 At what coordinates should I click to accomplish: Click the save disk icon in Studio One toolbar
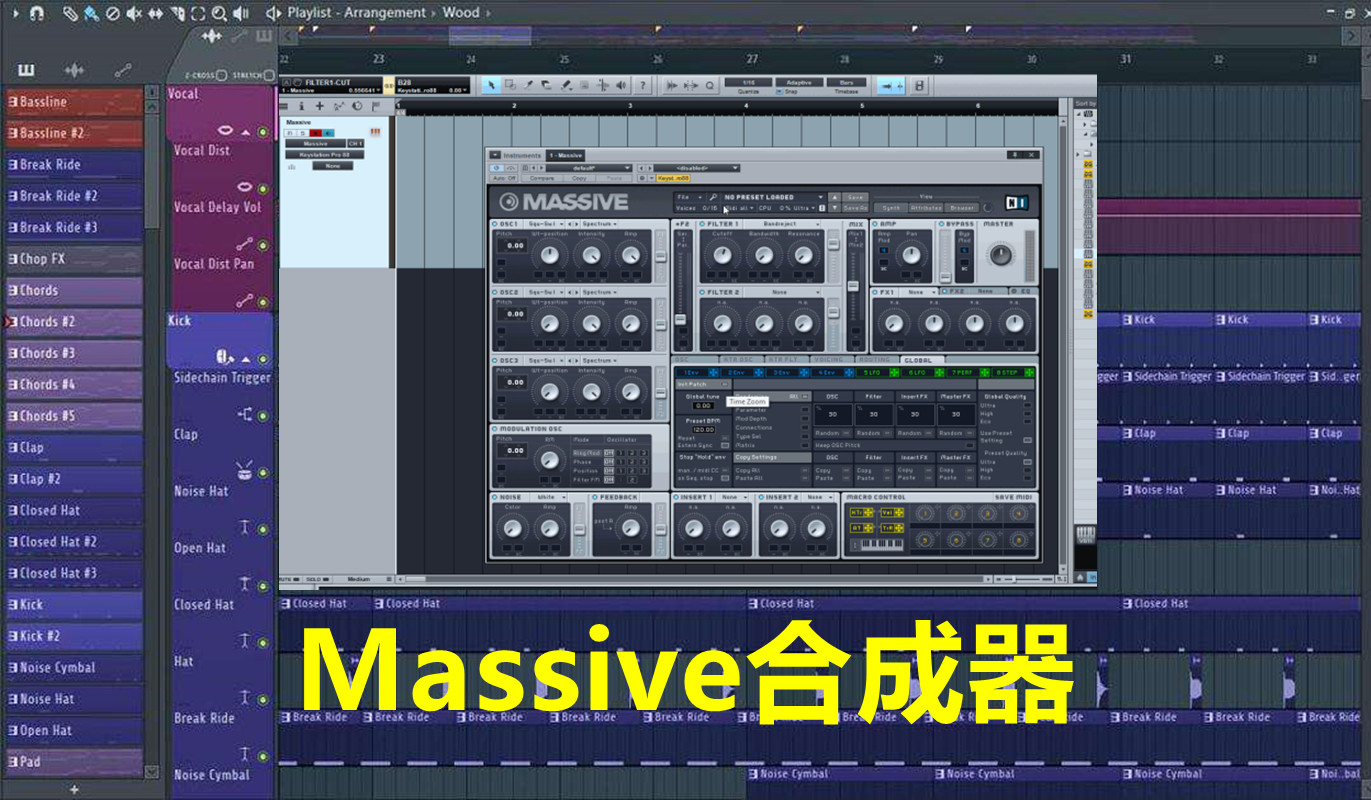tap(919, 85)
